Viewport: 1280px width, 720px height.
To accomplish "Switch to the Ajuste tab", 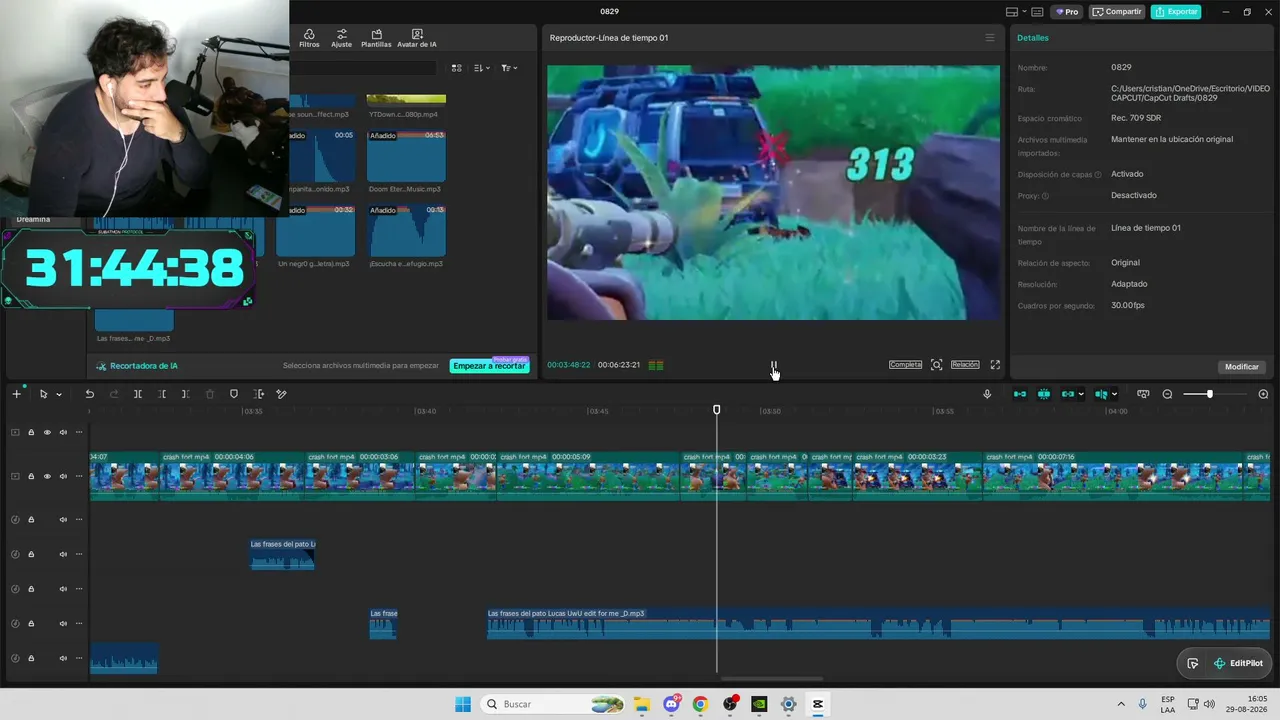I will tap(342, 38).
